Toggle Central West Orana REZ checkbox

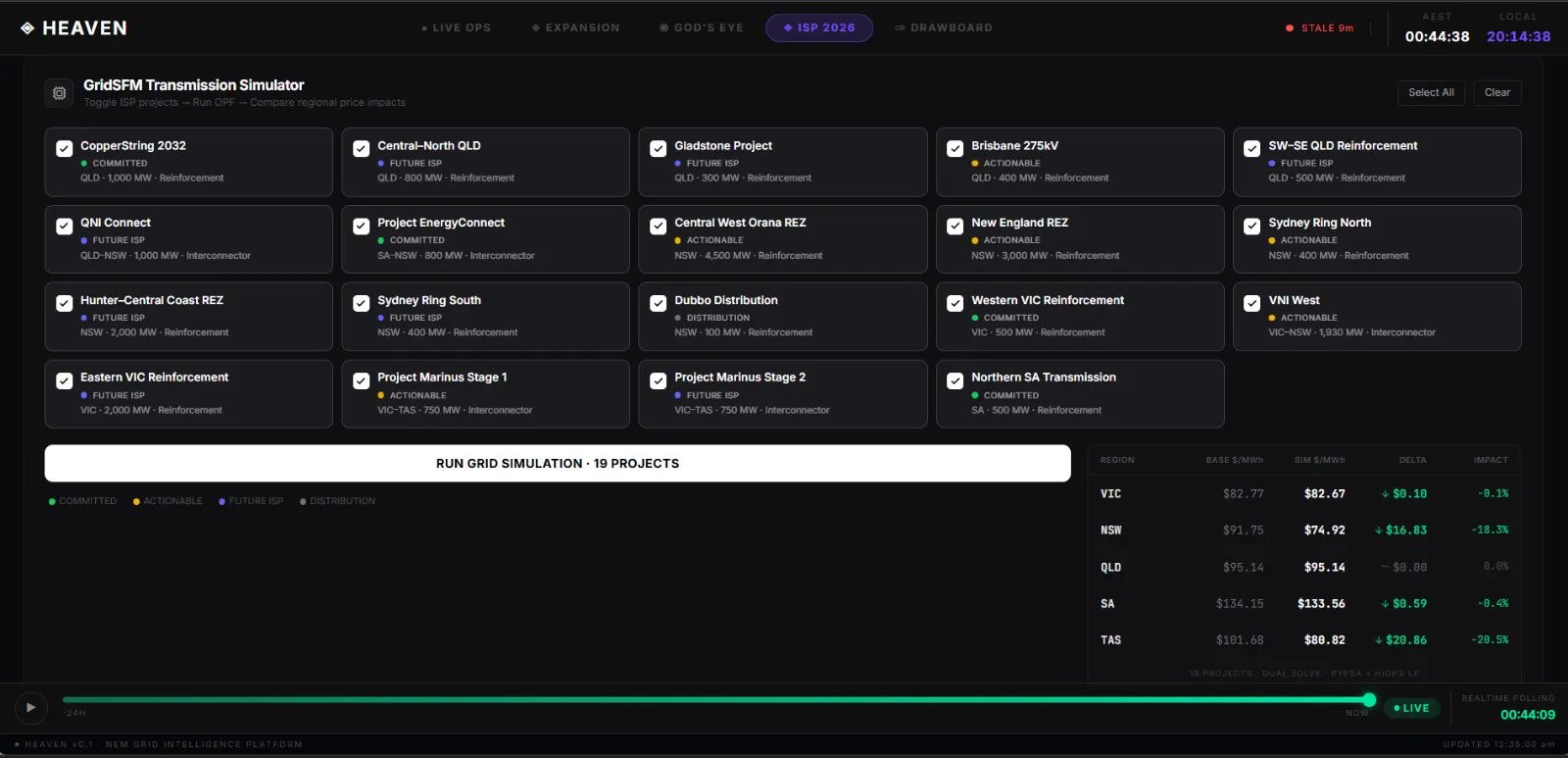pyautogui.click(x=658, y=227)
